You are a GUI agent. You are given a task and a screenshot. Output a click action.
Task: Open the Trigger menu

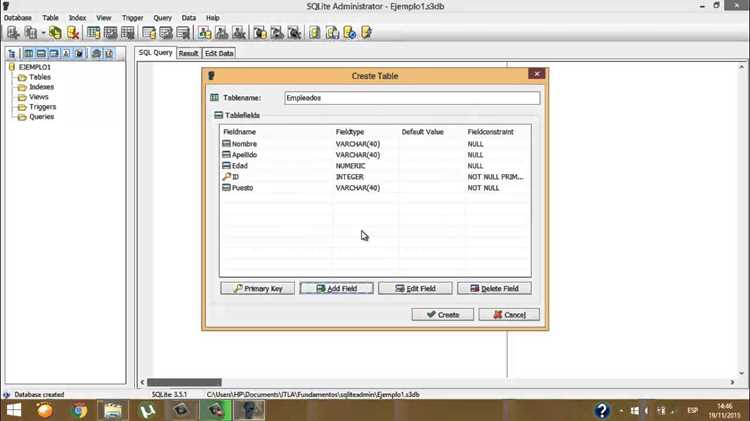tap(132, 18)
